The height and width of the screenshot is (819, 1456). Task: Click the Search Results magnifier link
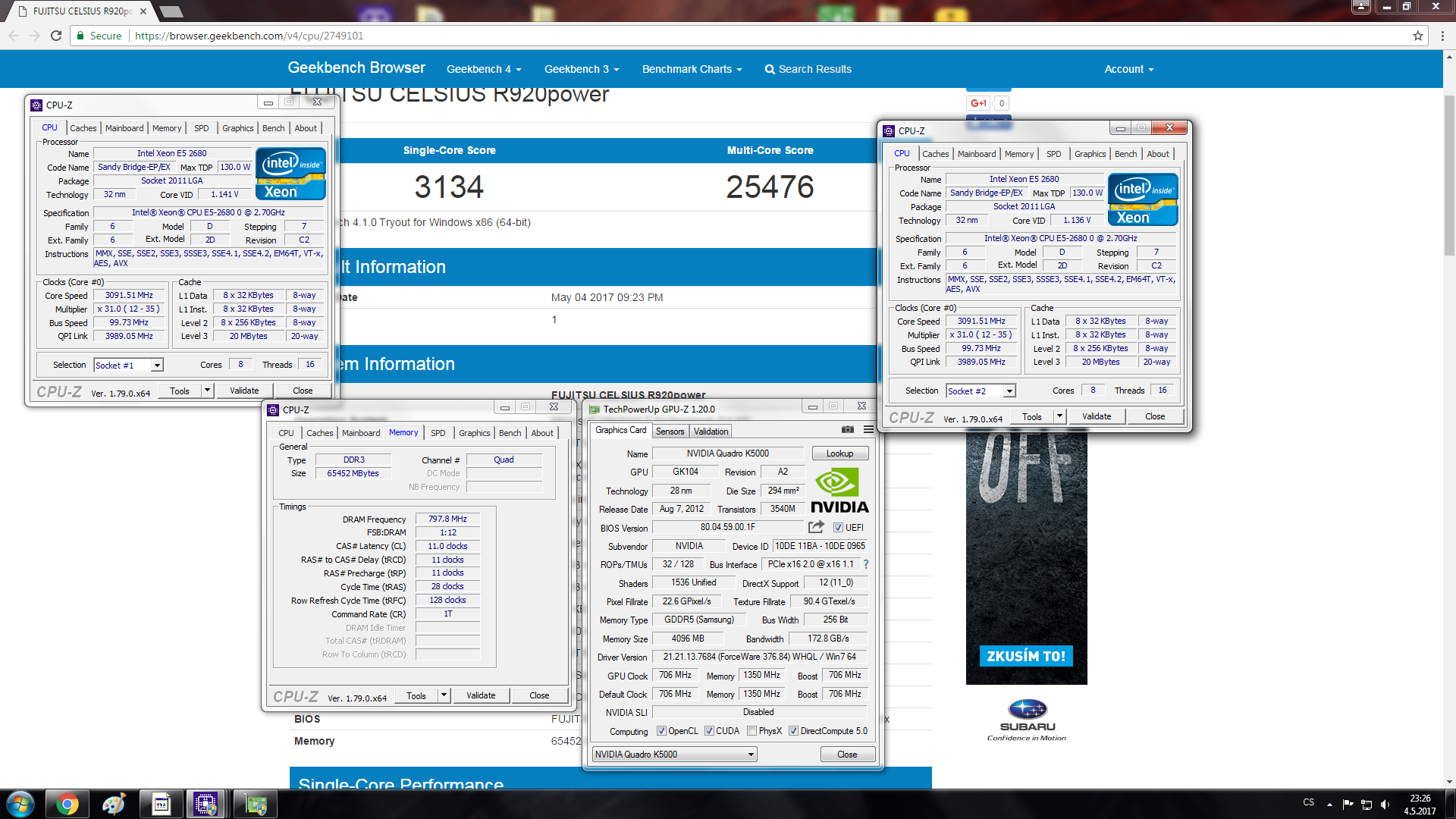[808, 69]
